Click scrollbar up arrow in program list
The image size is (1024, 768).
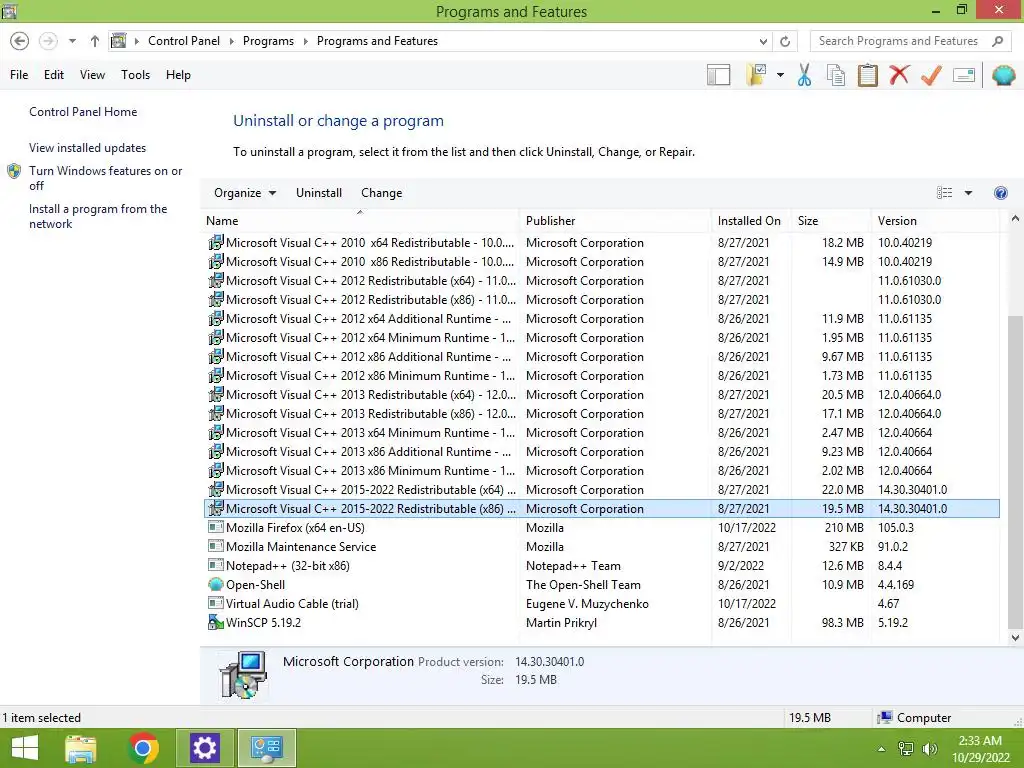coord(1015,219)
